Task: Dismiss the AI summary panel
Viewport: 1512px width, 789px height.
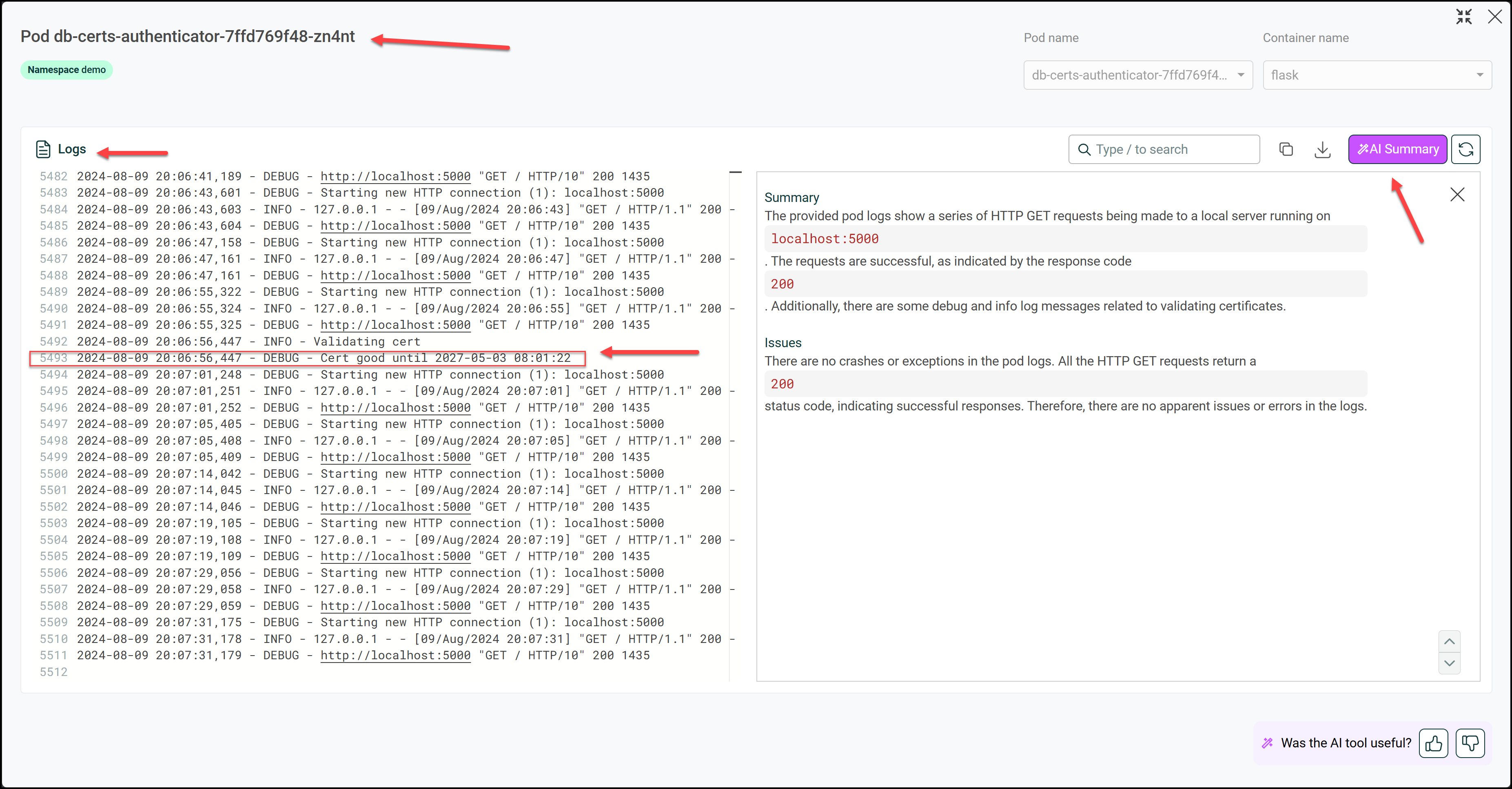Action: tap(1458, 194)
